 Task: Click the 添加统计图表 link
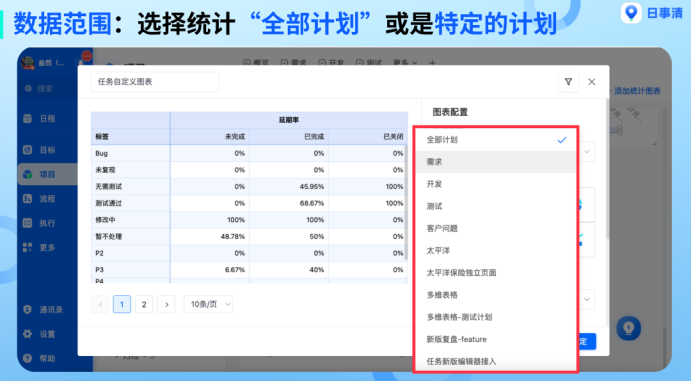637,91
